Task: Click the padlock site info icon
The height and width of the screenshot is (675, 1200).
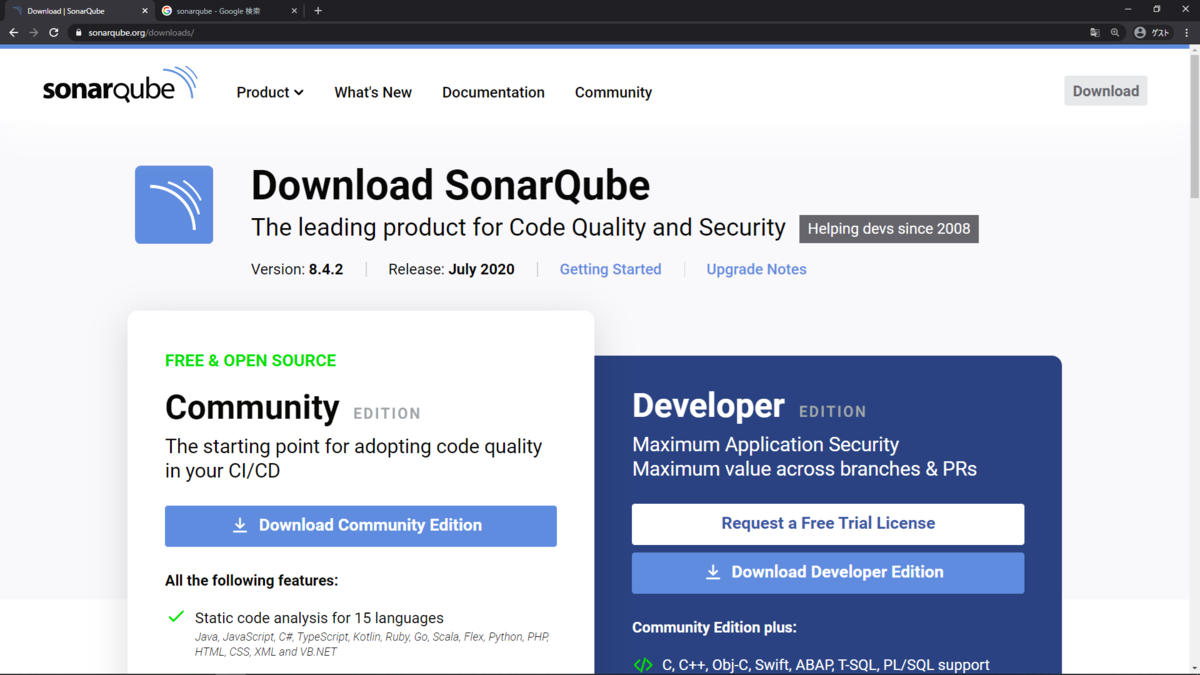Action: (x=78, y=33)
